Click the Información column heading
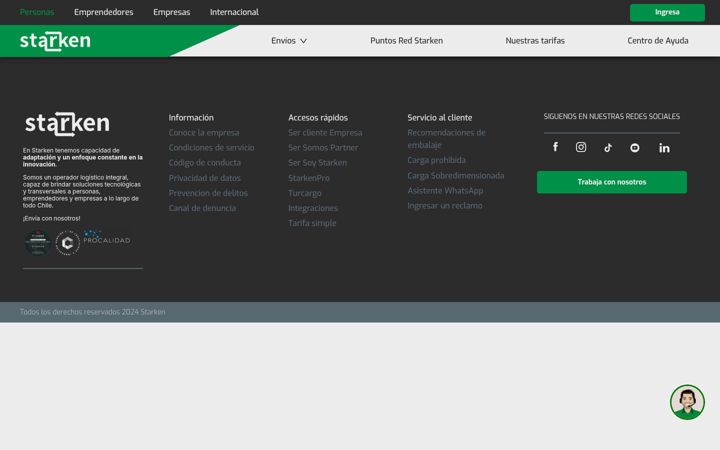Image resolution: width=720 pixels, height=450 pixels. pyautogui.click(x=191, y=118)
